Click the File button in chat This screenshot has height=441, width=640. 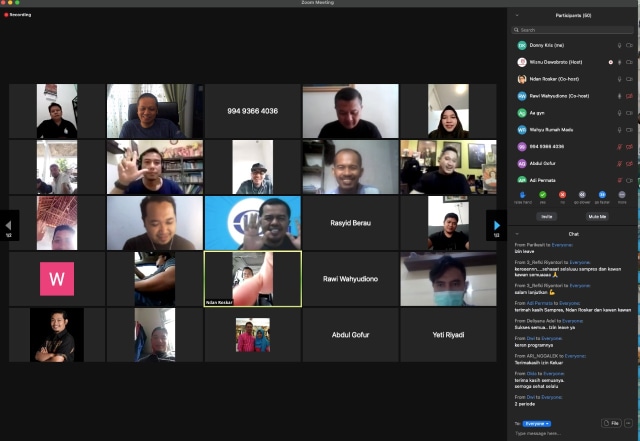pos(611,423)
